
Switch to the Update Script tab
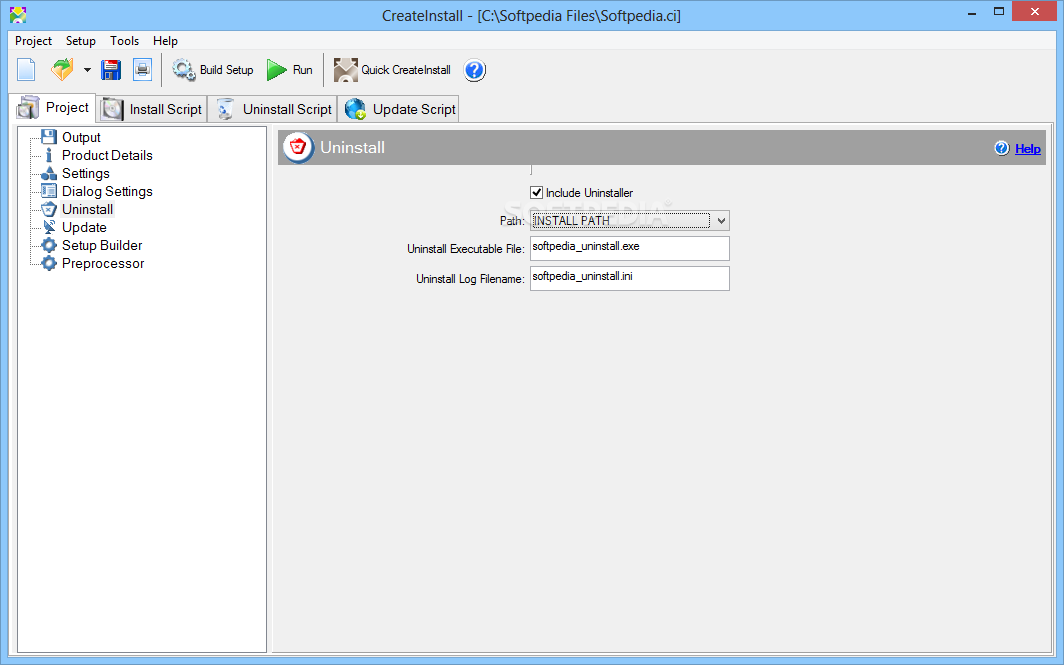pyautogui.click(x=399, y=109)
